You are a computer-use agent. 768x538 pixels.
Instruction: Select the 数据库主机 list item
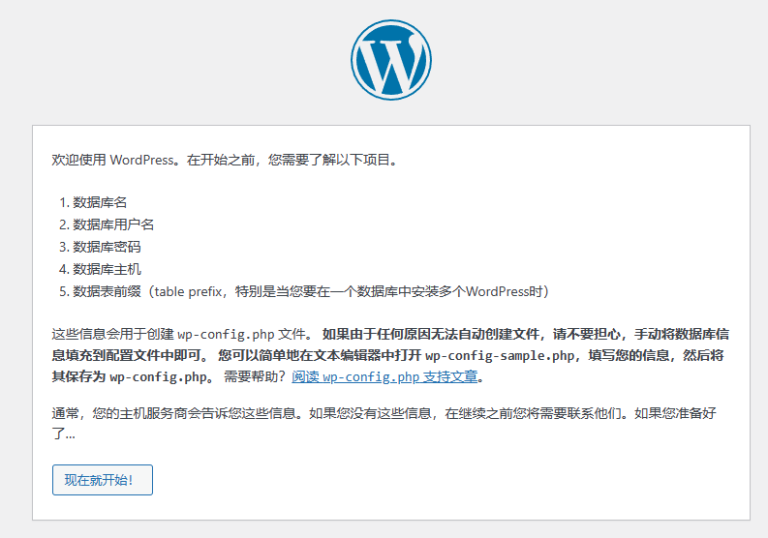pyautogui.click(x=107, y=269)
